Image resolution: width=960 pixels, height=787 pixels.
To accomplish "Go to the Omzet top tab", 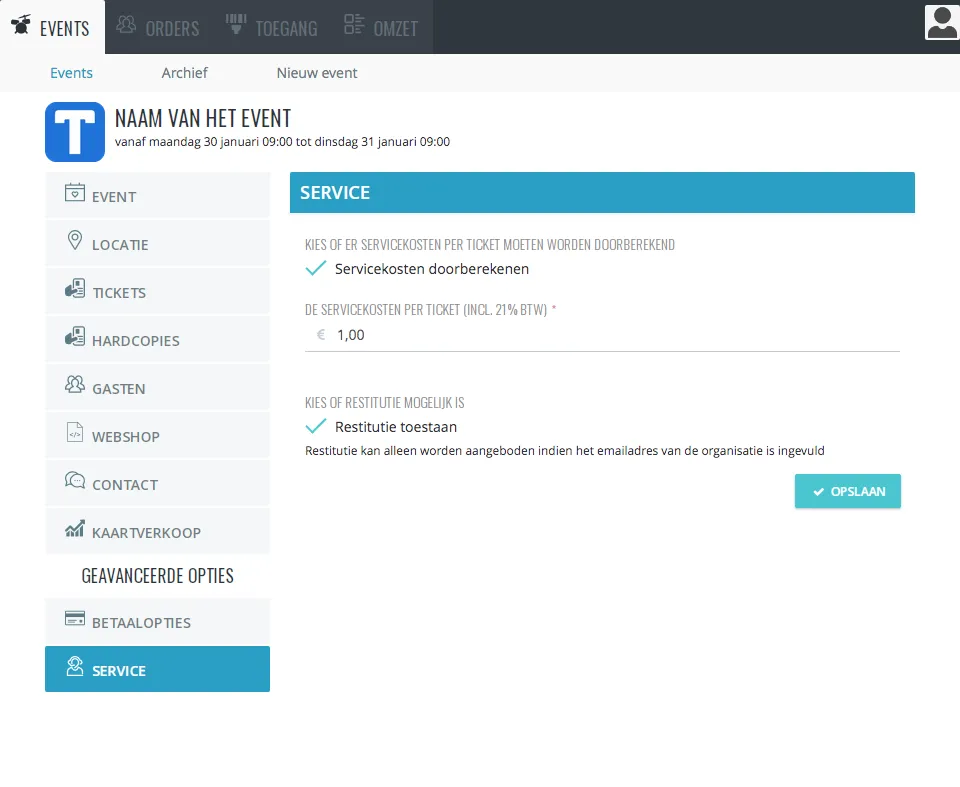I will (x=381, y=28).
